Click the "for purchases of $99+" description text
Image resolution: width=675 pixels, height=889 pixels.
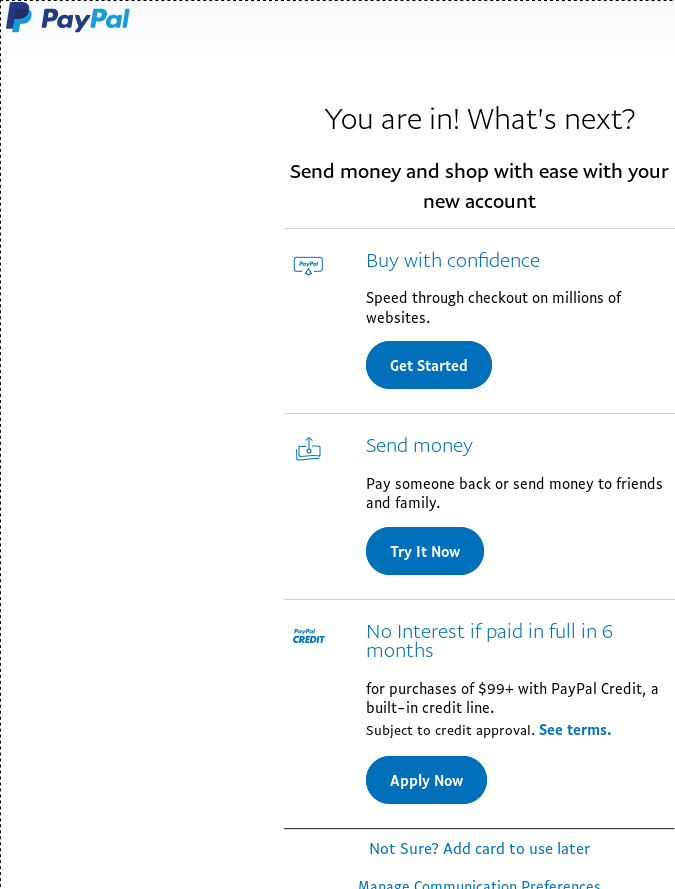(x=512, y=698)
